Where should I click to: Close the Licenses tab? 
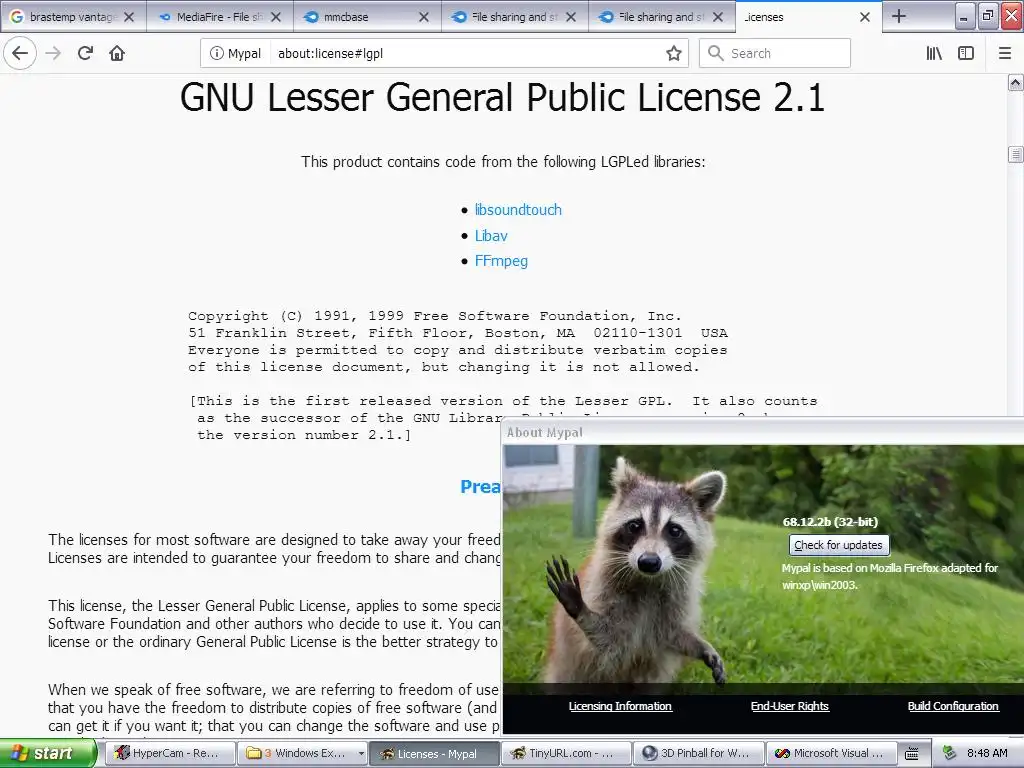click(865, 17)
